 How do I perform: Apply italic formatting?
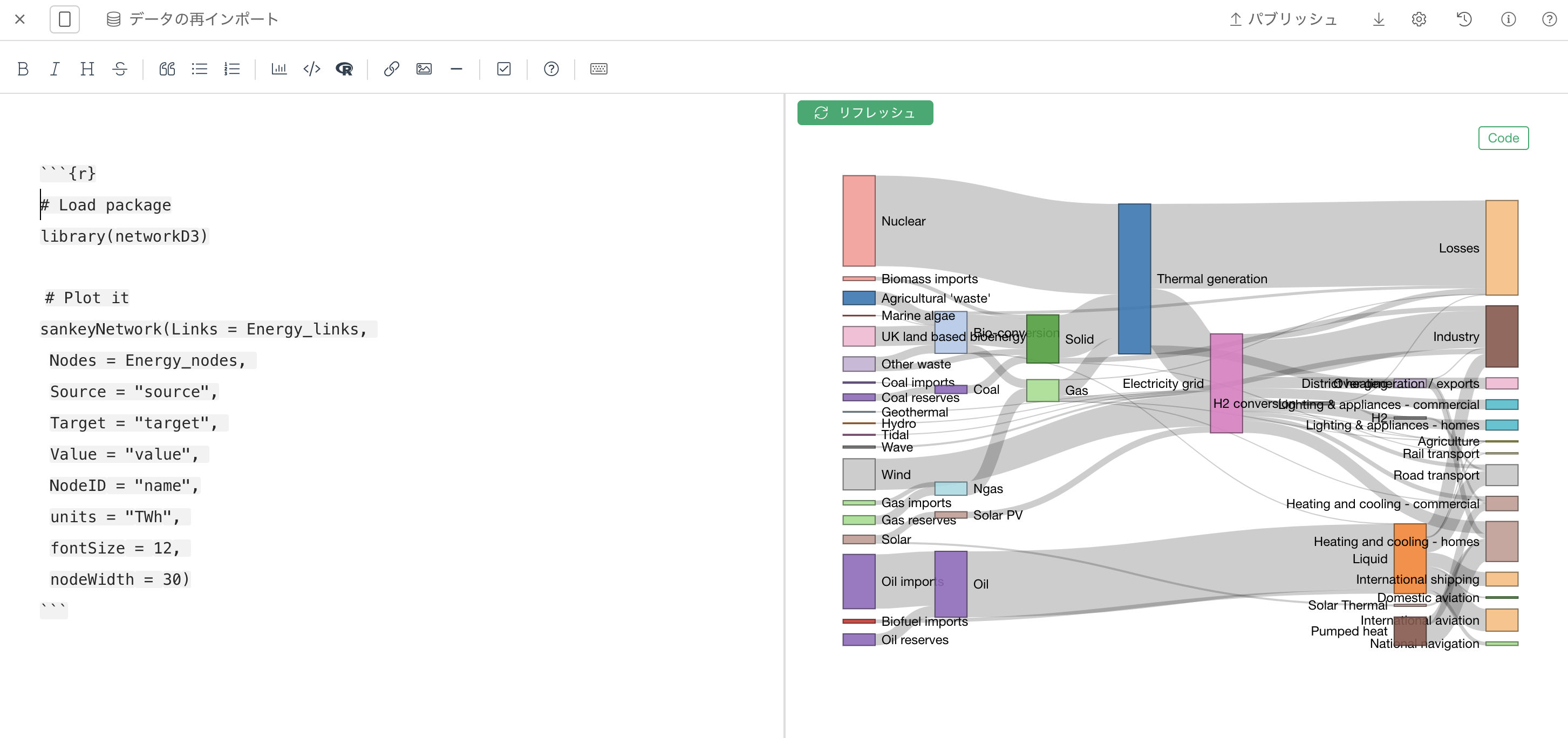tap(55, 69)
